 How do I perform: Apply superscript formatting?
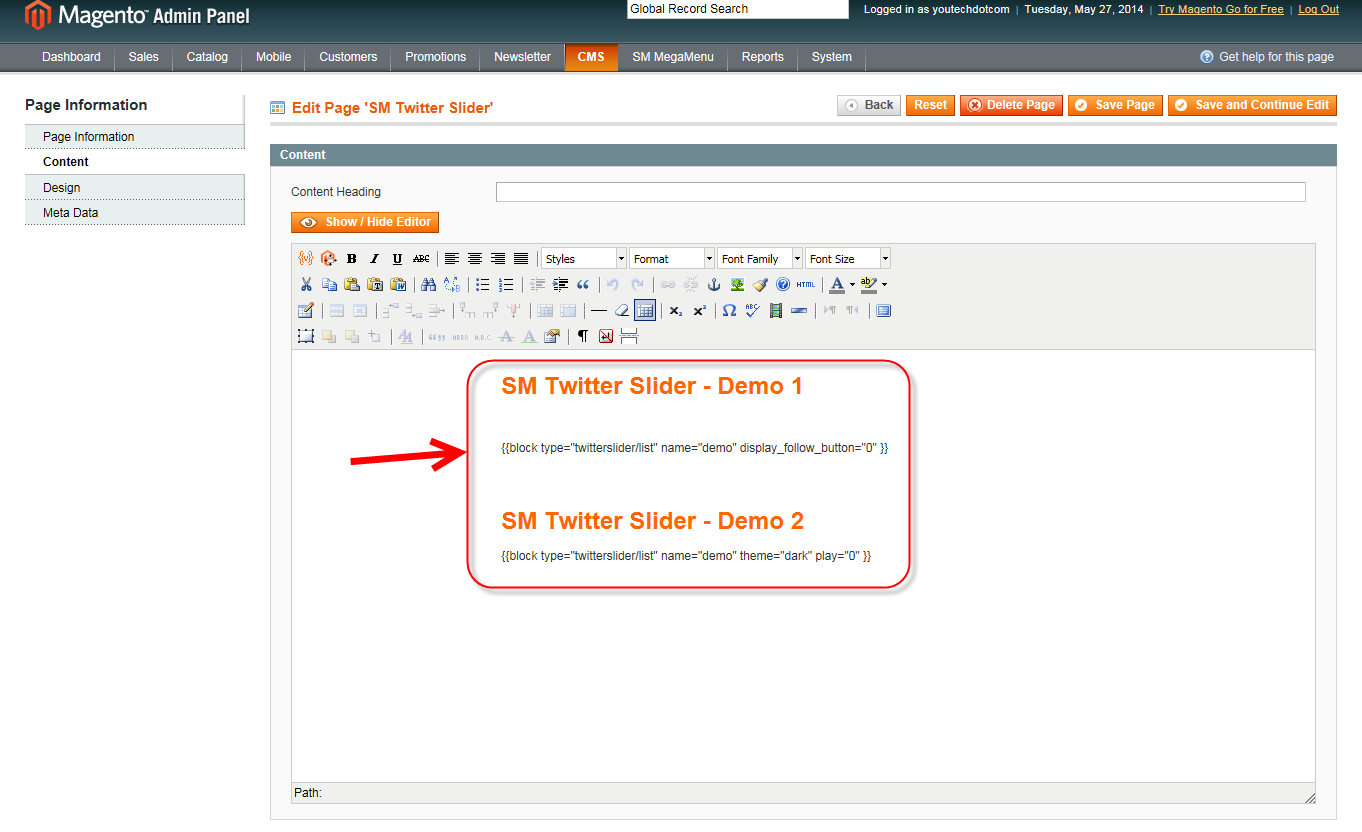pos(699,310)
